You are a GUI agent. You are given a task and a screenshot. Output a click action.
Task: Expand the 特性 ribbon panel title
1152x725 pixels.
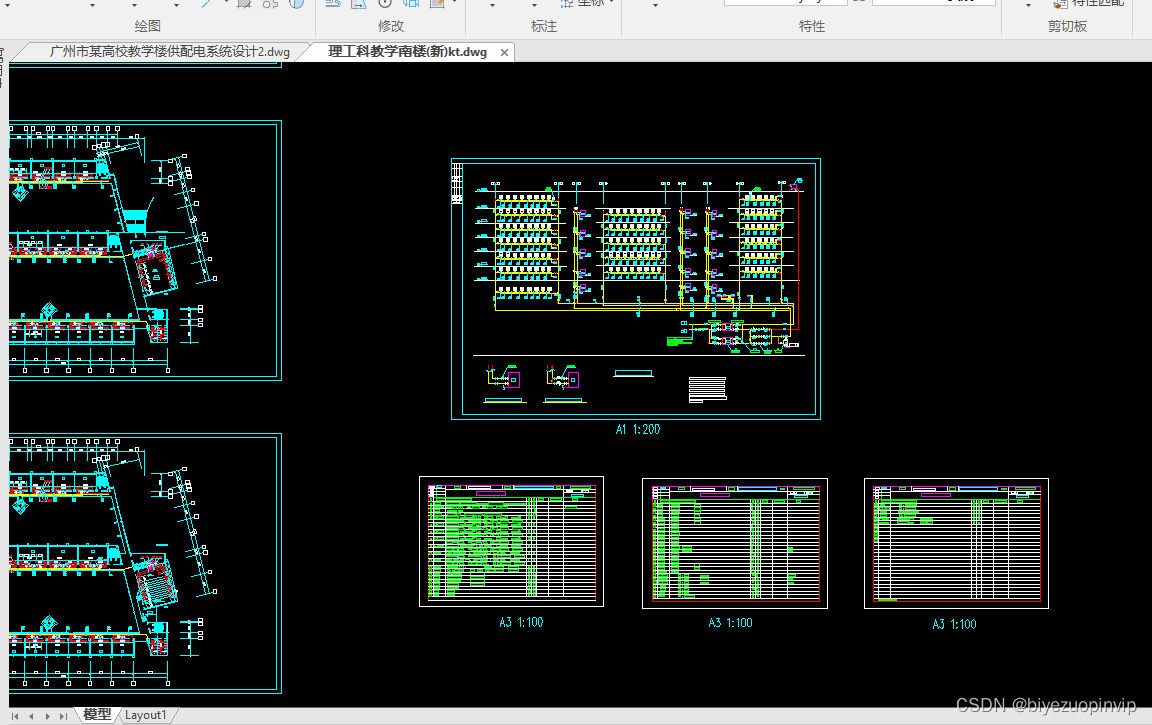point(812,26)
